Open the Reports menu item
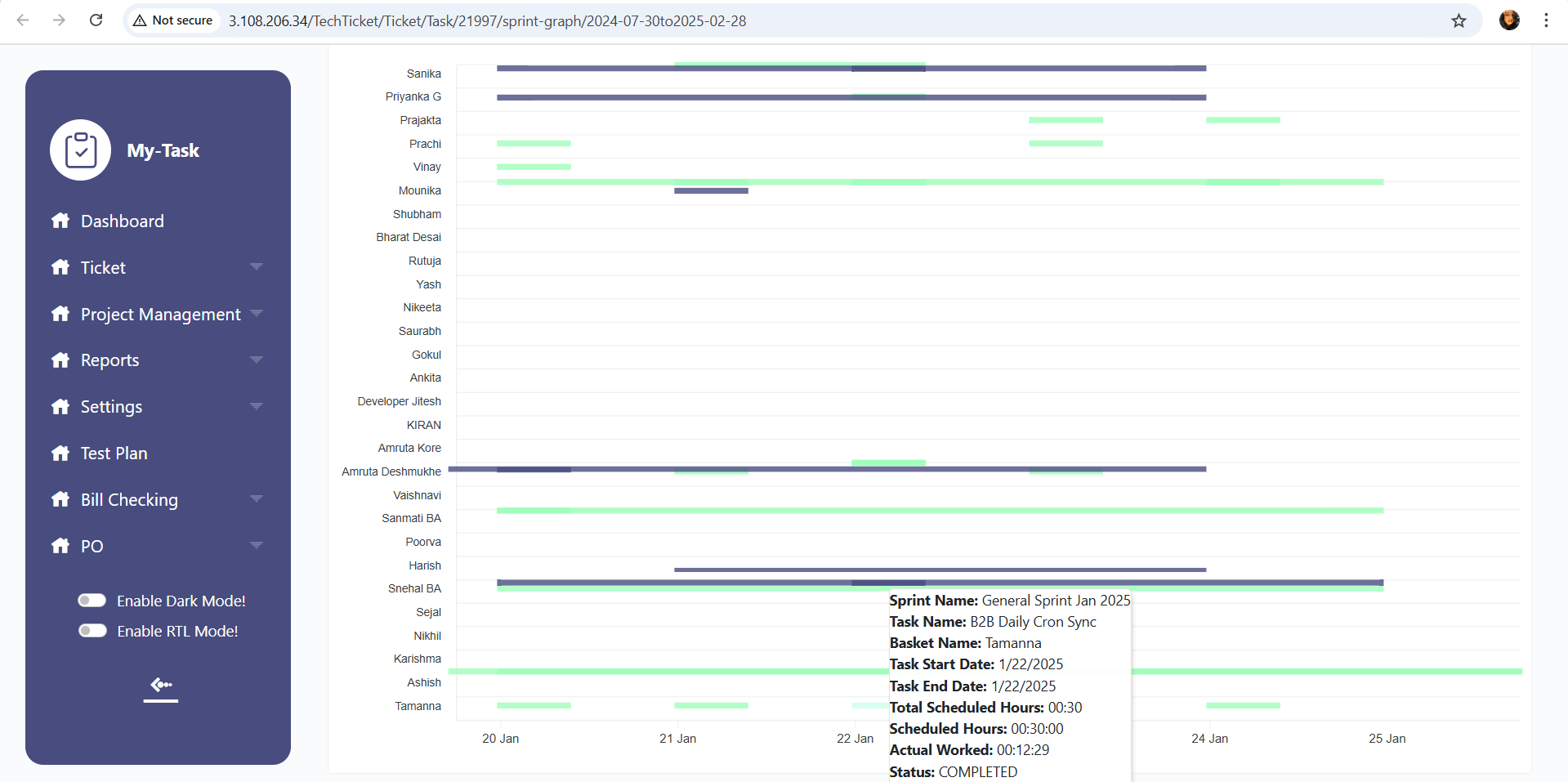1568x782 pixels. pyautogui.click(x=110, y=360)
